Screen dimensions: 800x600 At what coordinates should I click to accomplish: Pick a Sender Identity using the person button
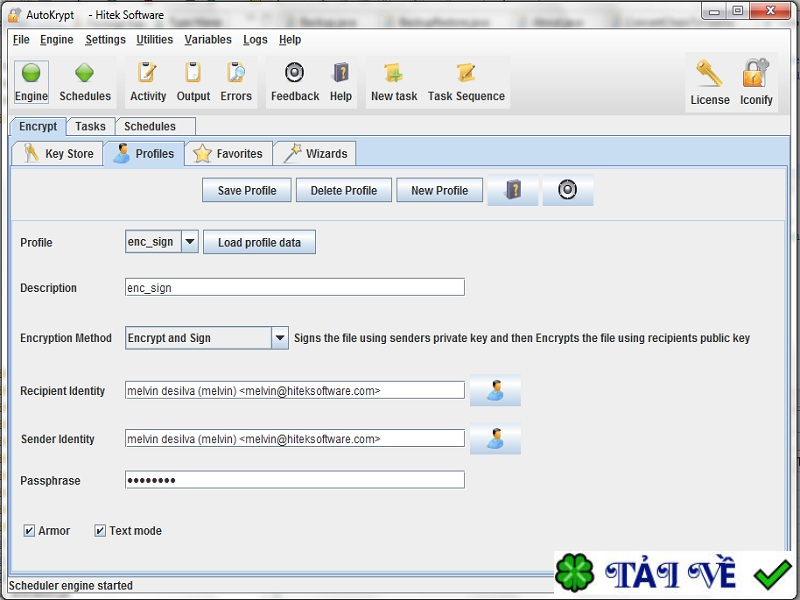[x=495, y=438]
